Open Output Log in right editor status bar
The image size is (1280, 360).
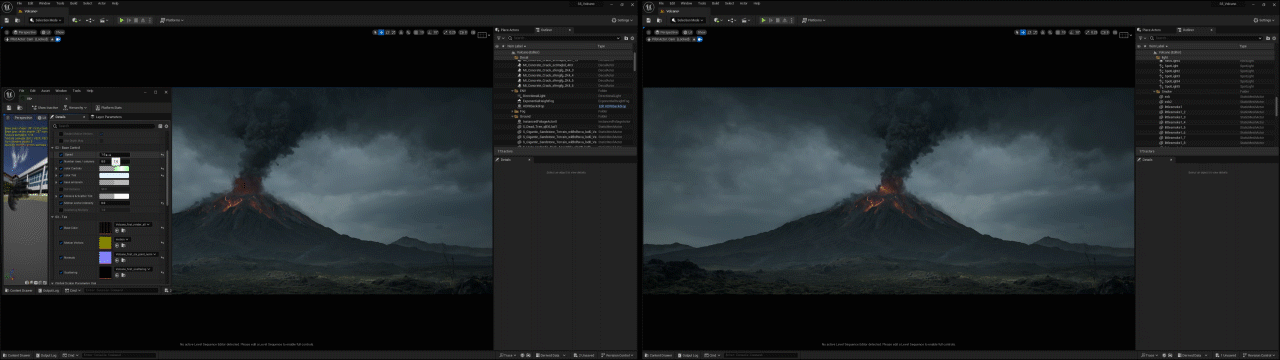(687, 355)
